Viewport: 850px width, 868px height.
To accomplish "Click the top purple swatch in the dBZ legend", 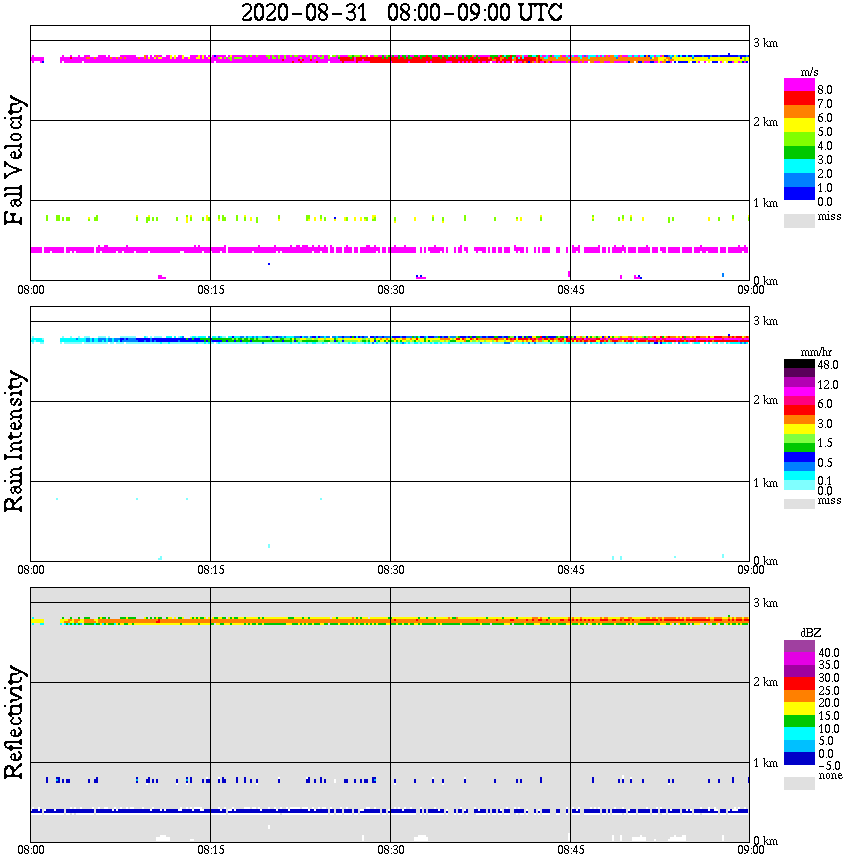I will (x=799, y=647).
